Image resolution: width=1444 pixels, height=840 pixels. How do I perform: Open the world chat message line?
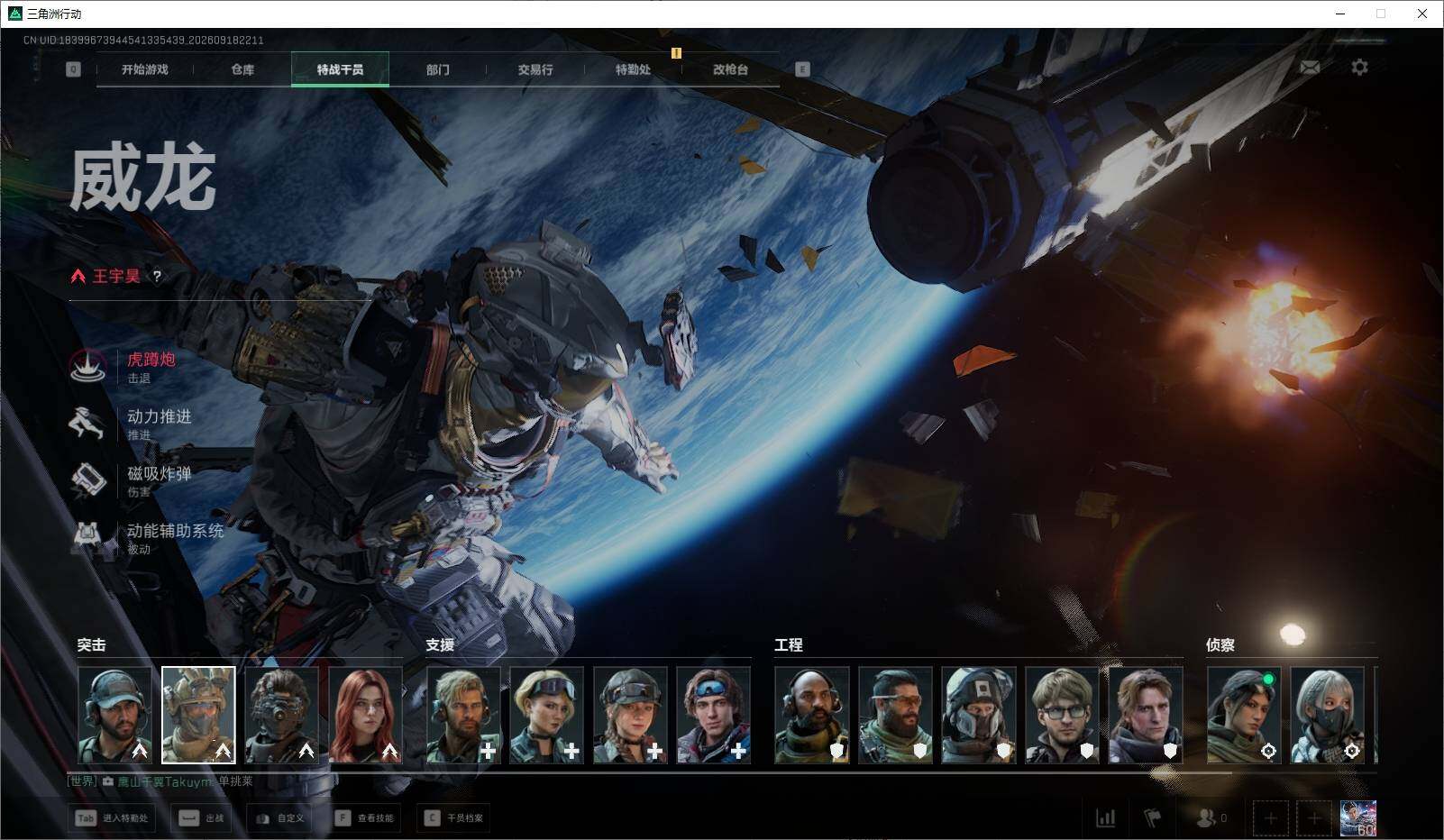(160, 781)
